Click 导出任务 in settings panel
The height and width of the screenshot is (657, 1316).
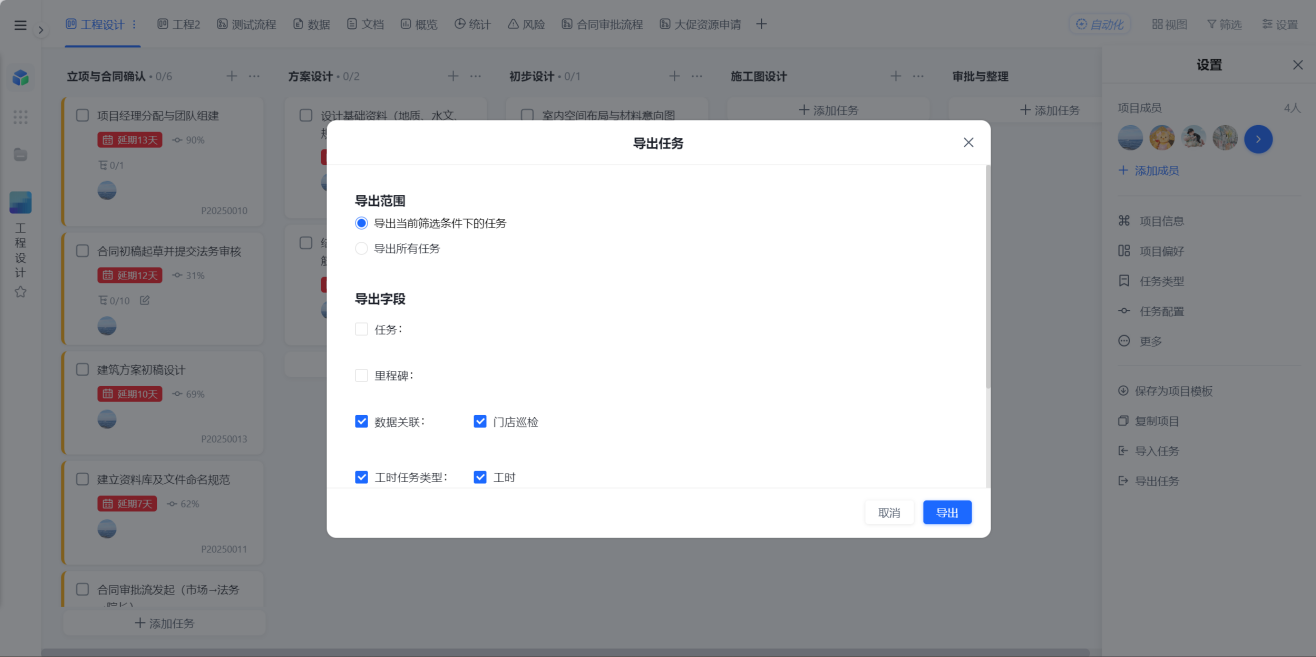coord(1149,481)
